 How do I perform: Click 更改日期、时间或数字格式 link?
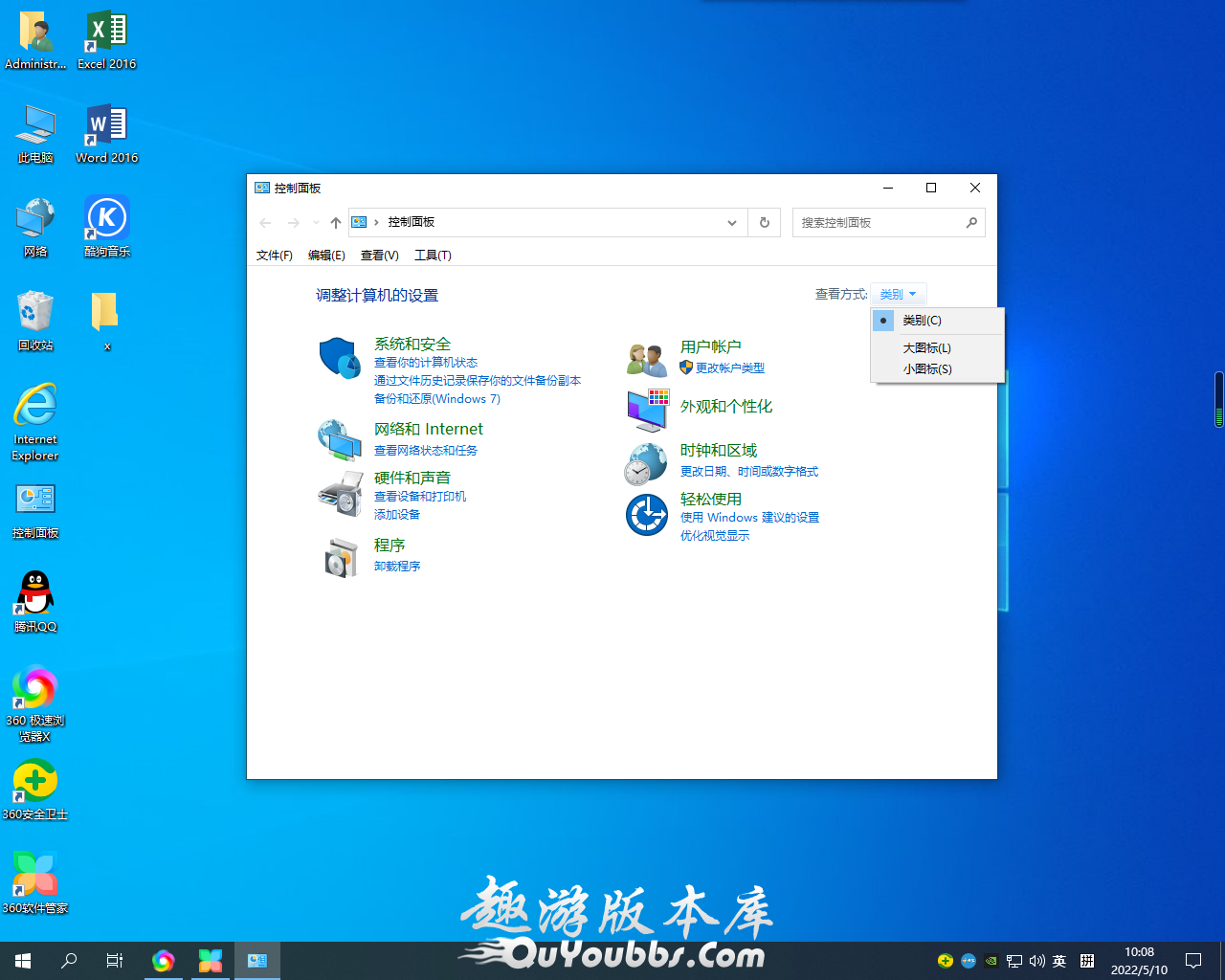click(x=749, y=472)
